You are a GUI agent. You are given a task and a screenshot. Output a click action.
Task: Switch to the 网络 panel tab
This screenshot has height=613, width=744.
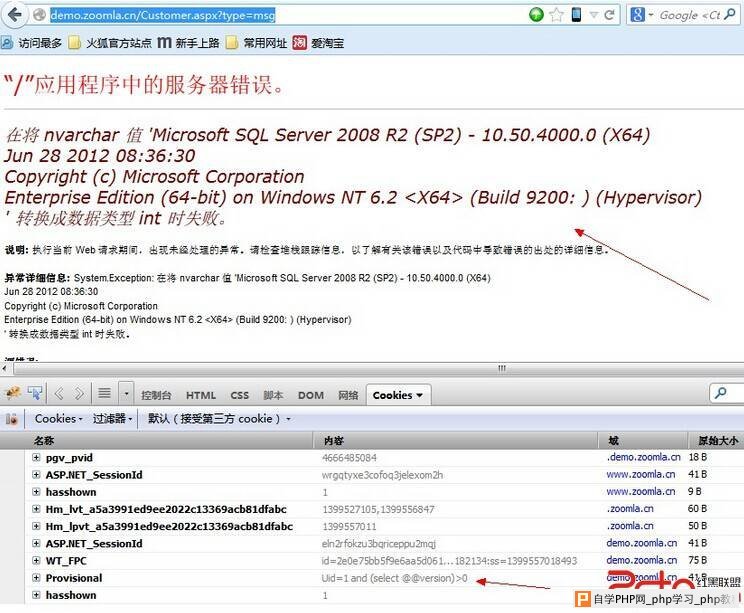pos(348,395)
